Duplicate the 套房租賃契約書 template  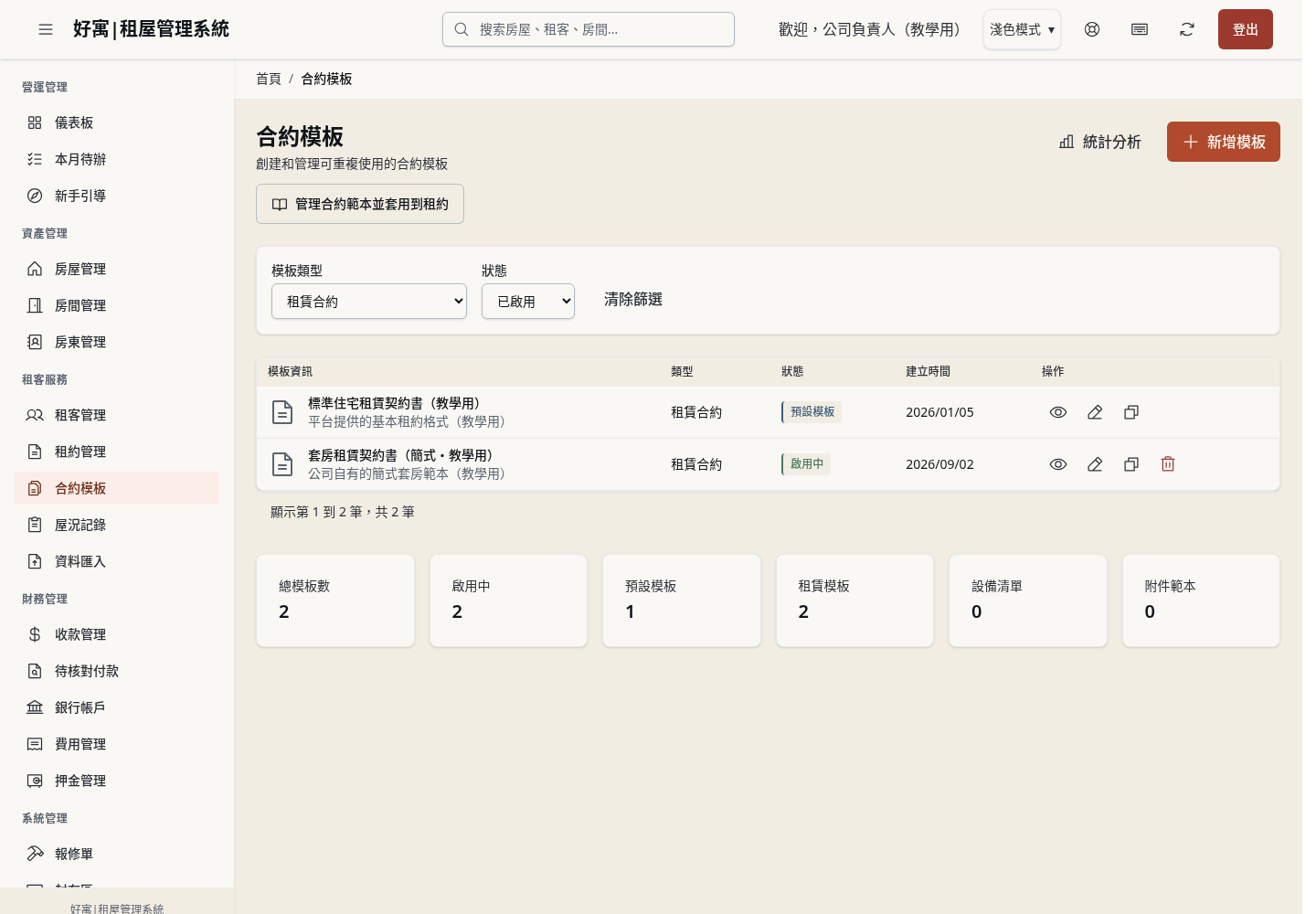pos(1131,464)
